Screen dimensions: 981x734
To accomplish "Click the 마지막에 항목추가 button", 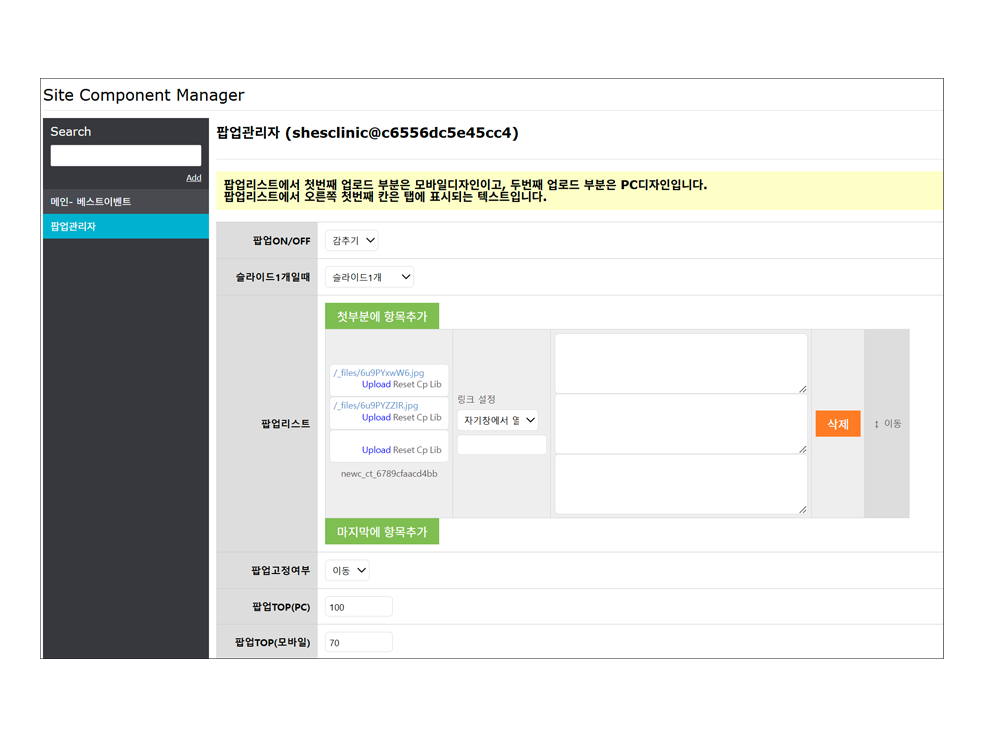I will tap(382, 532).
